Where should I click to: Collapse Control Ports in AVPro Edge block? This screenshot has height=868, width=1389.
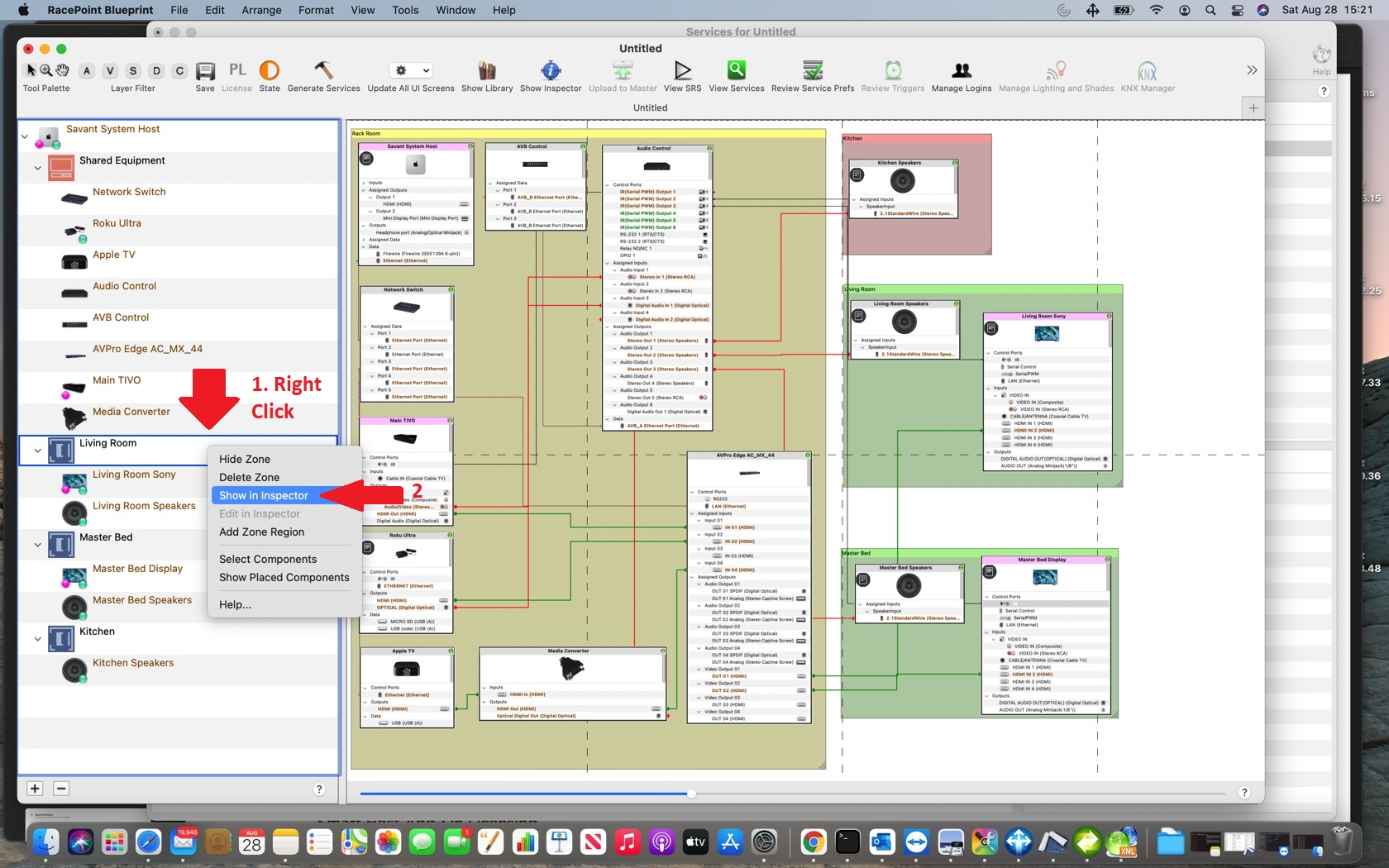pos(692,492)
